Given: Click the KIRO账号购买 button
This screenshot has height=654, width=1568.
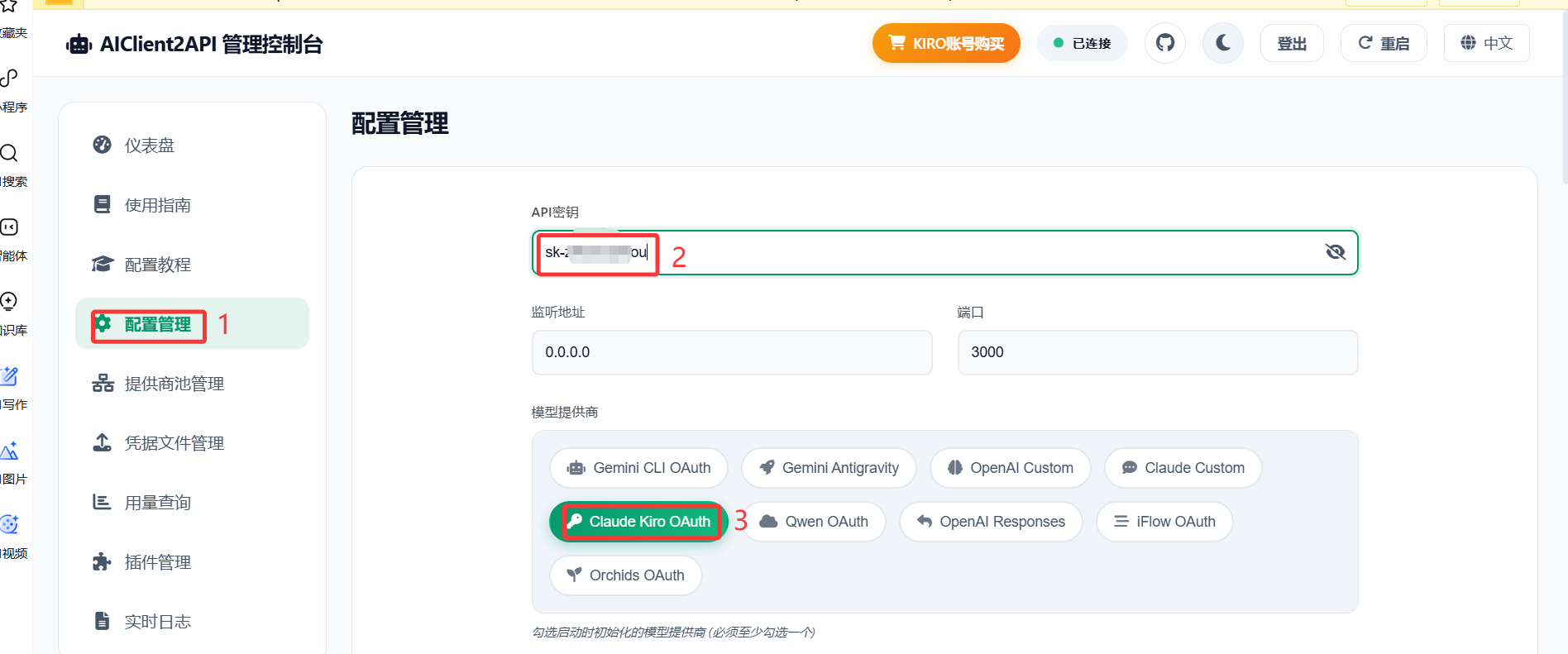Looking at the screenshot, I should tap(946, 43).
